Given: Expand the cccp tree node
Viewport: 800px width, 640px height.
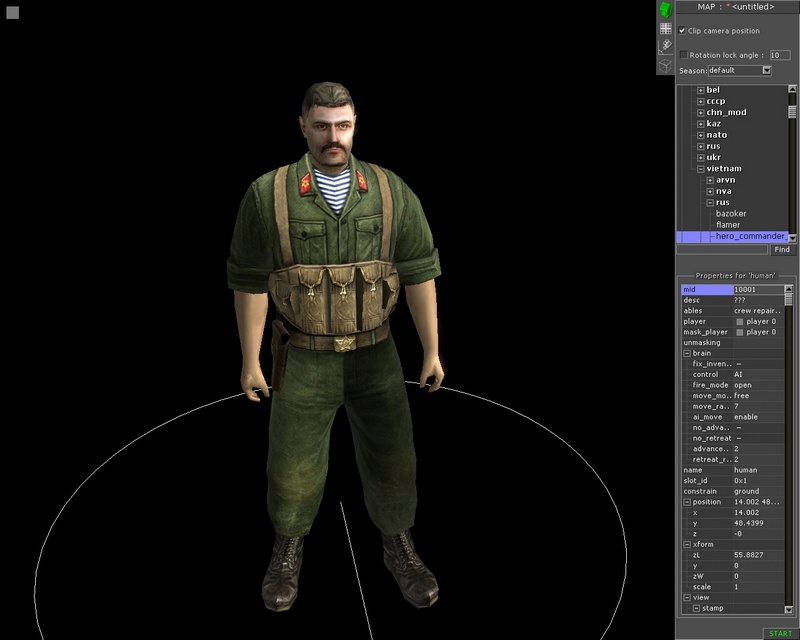Looking at the screenshot, I should tap(701, 102).
